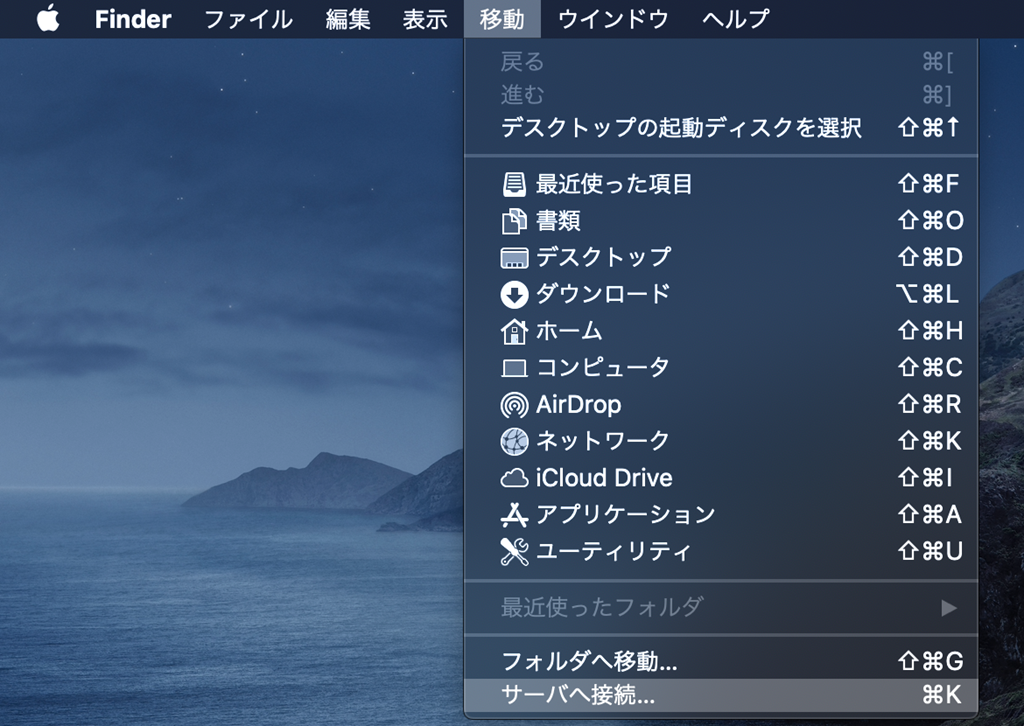Click the ホーム house icon
This screenshot has height=726, width=1024.
[514, 331]
